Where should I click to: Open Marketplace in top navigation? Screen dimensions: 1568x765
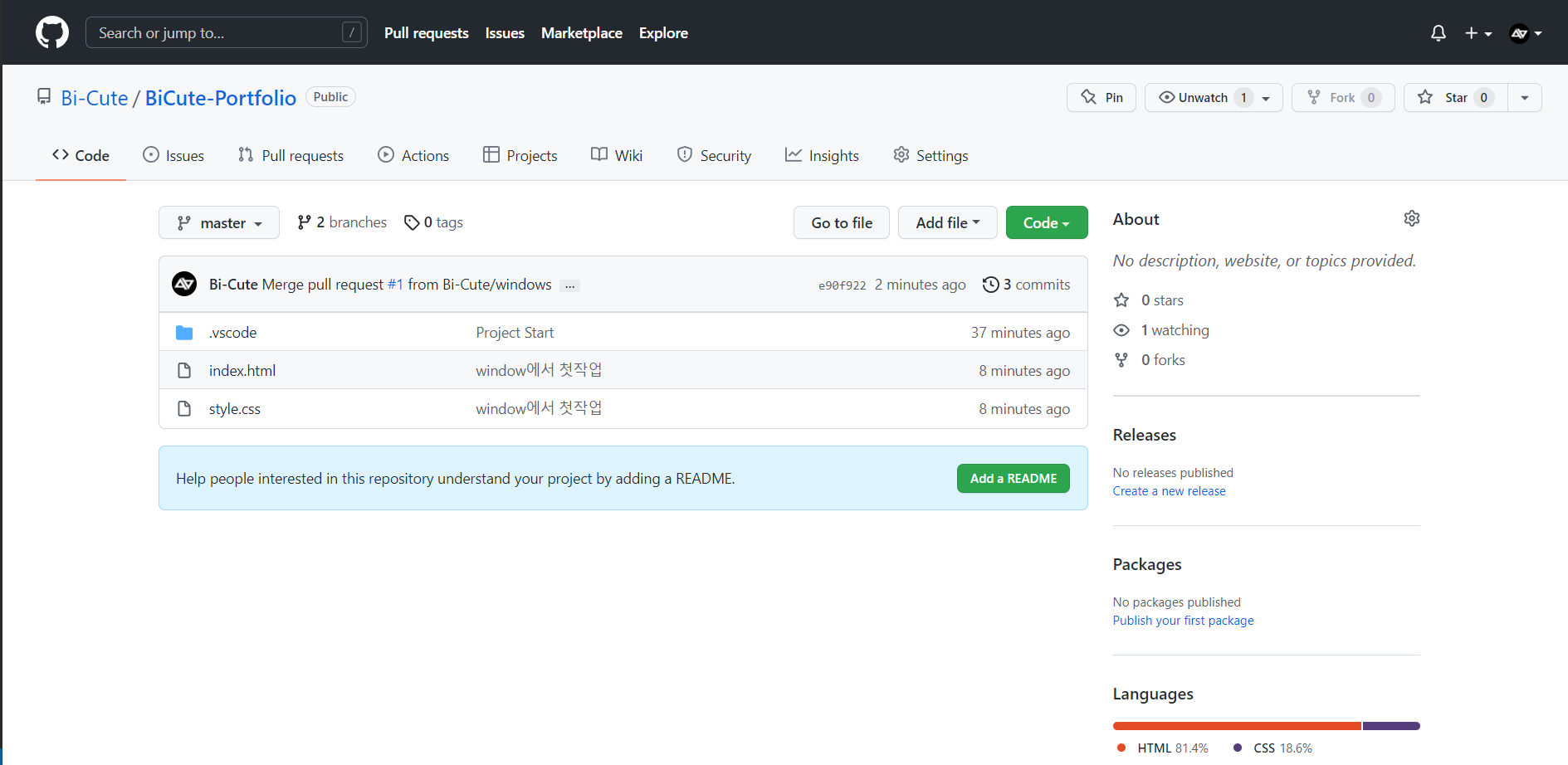tap(582, 33)
